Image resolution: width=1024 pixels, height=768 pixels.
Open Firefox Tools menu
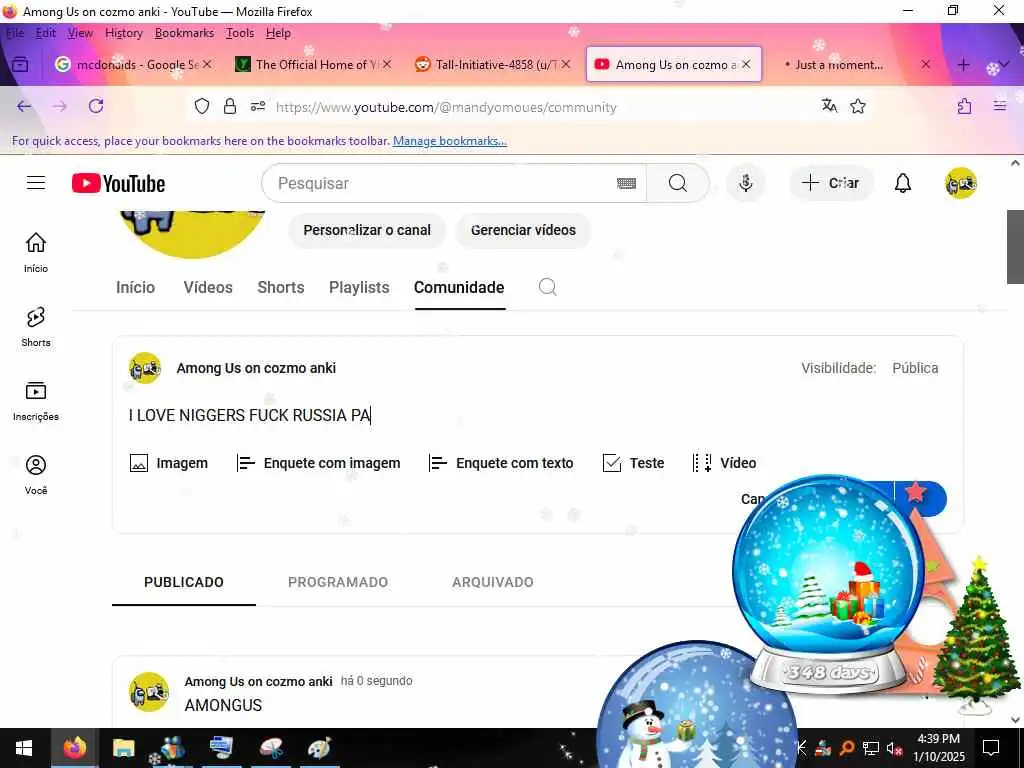coord(240,33)
